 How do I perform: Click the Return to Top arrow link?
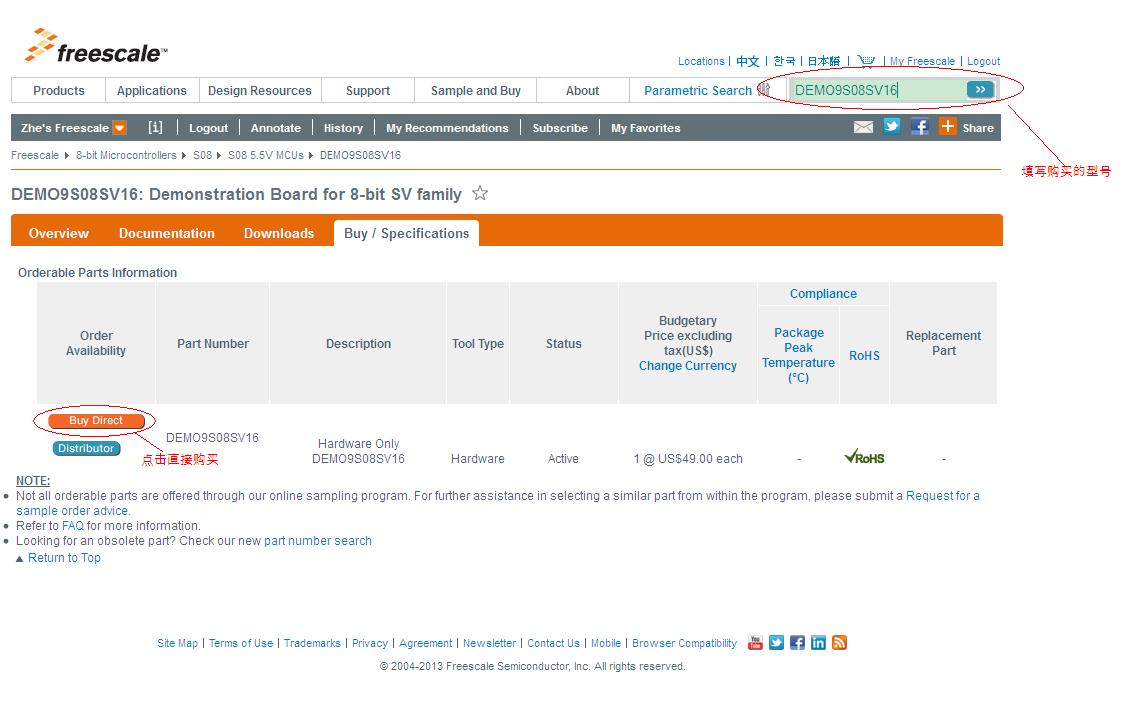tap(58, 558)
